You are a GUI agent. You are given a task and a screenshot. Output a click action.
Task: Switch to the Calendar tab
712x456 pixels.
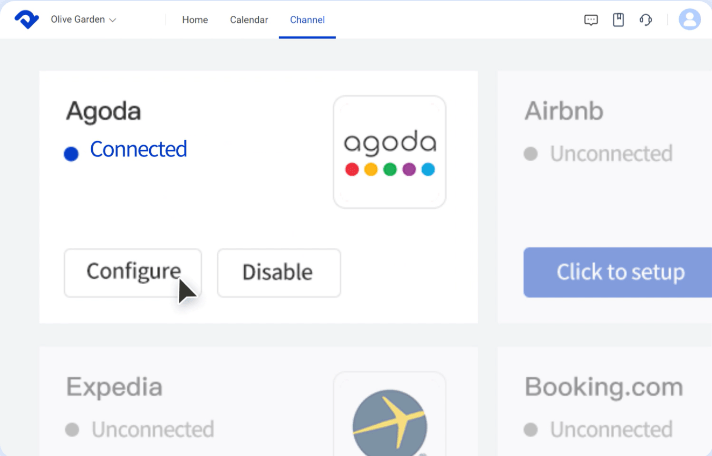click(249, 20)
